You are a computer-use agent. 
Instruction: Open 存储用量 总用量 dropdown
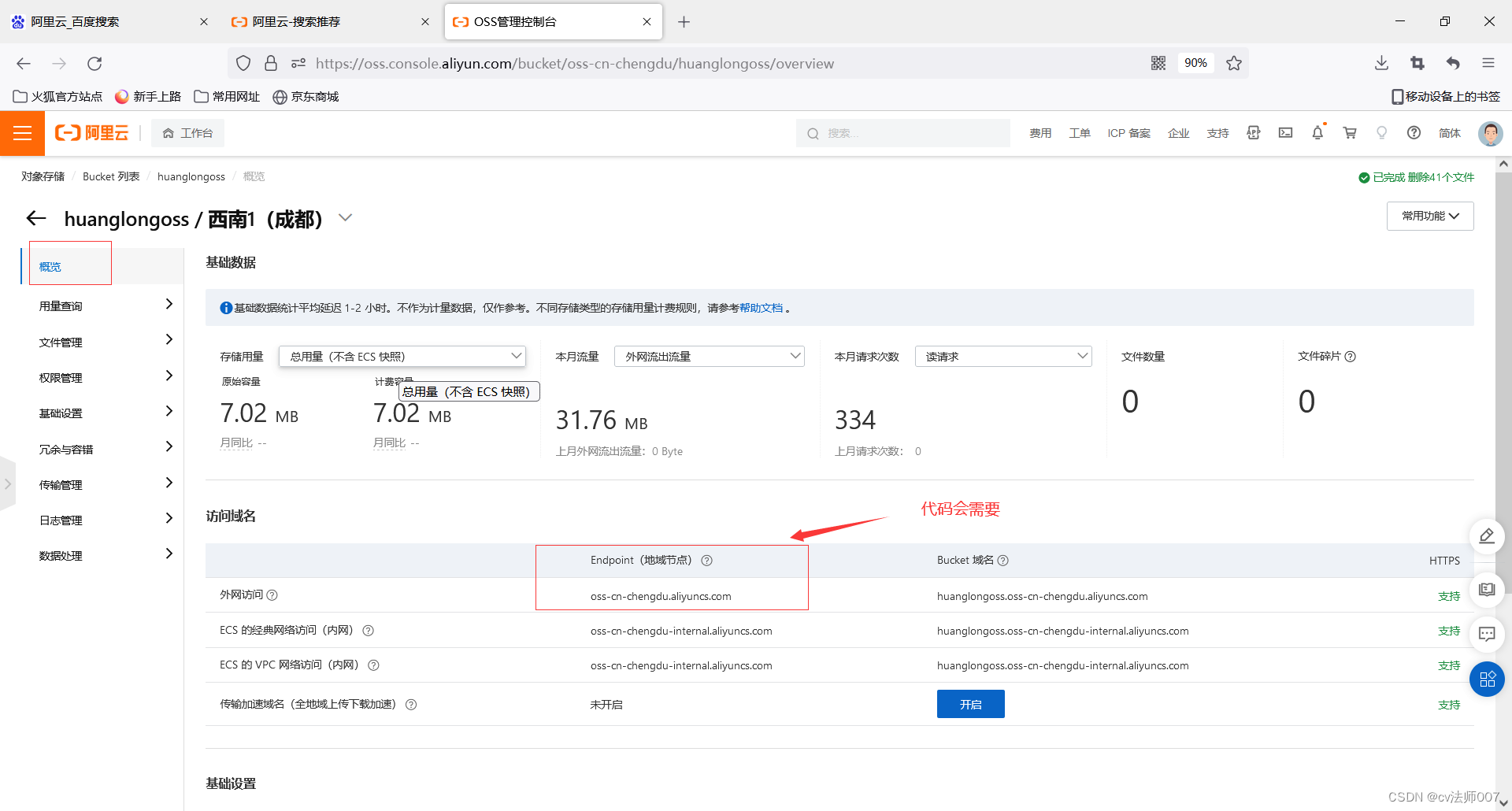[402, 357]
